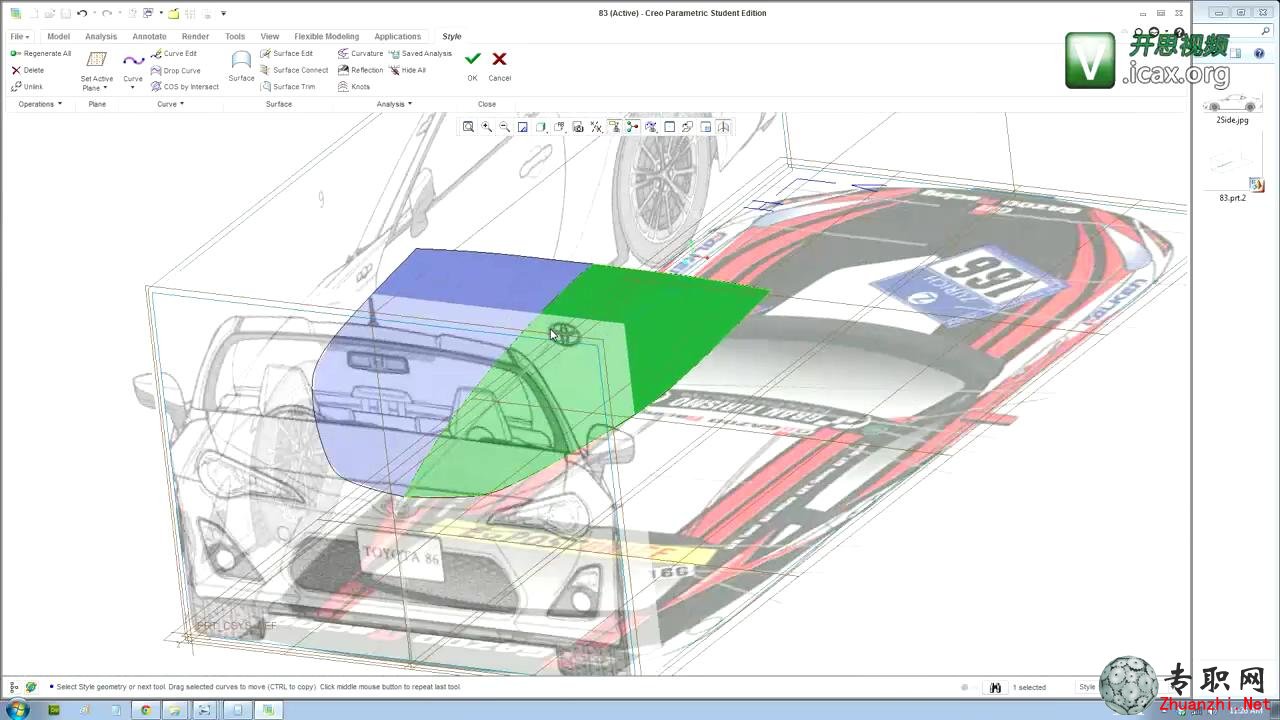Click the Refit view icon
The width and height of the screenshot is (1280, 720).
(x=468, y=127)
